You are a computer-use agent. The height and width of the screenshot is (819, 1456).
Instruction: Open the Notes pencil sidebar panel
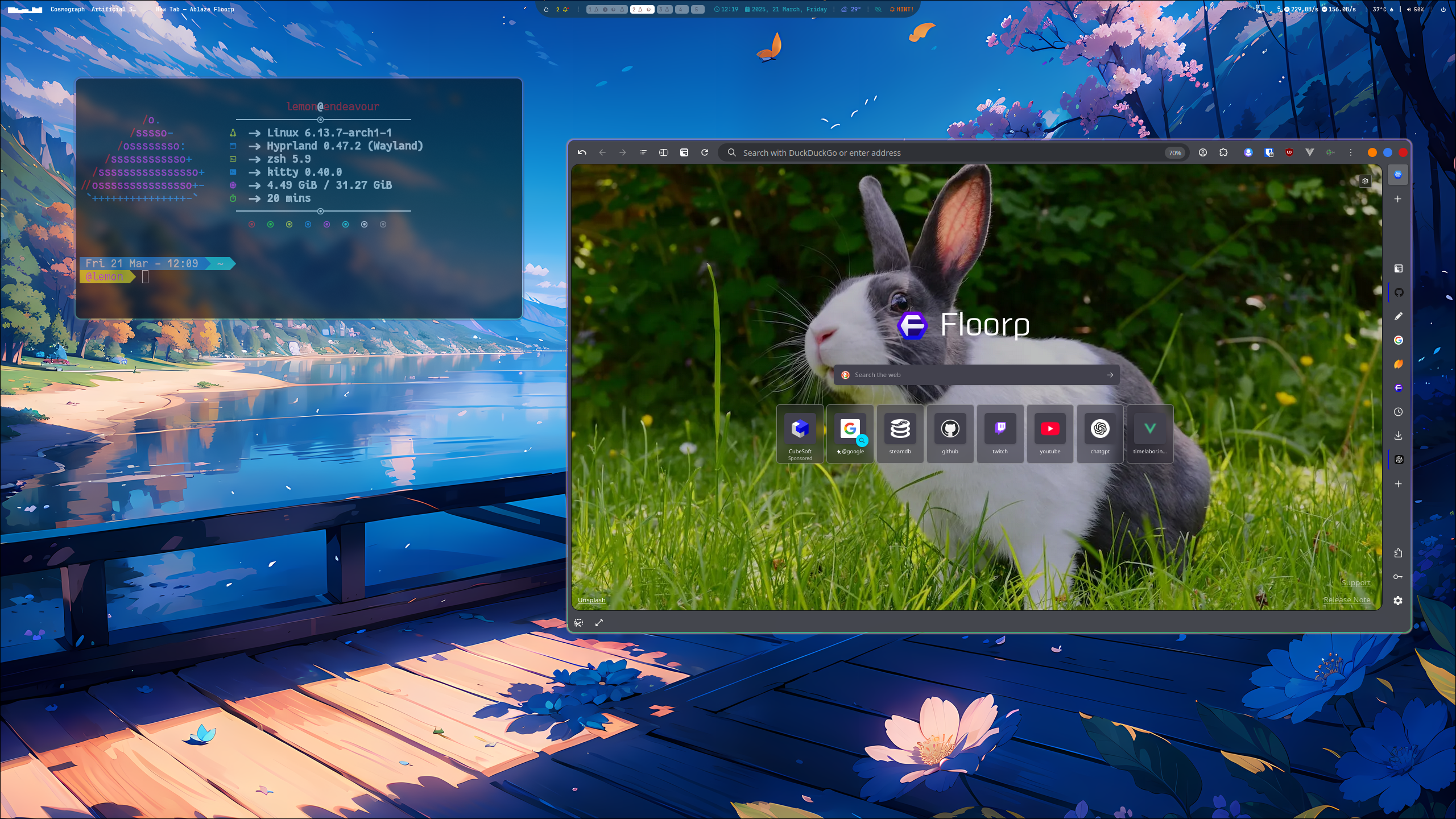point(1399,316)
